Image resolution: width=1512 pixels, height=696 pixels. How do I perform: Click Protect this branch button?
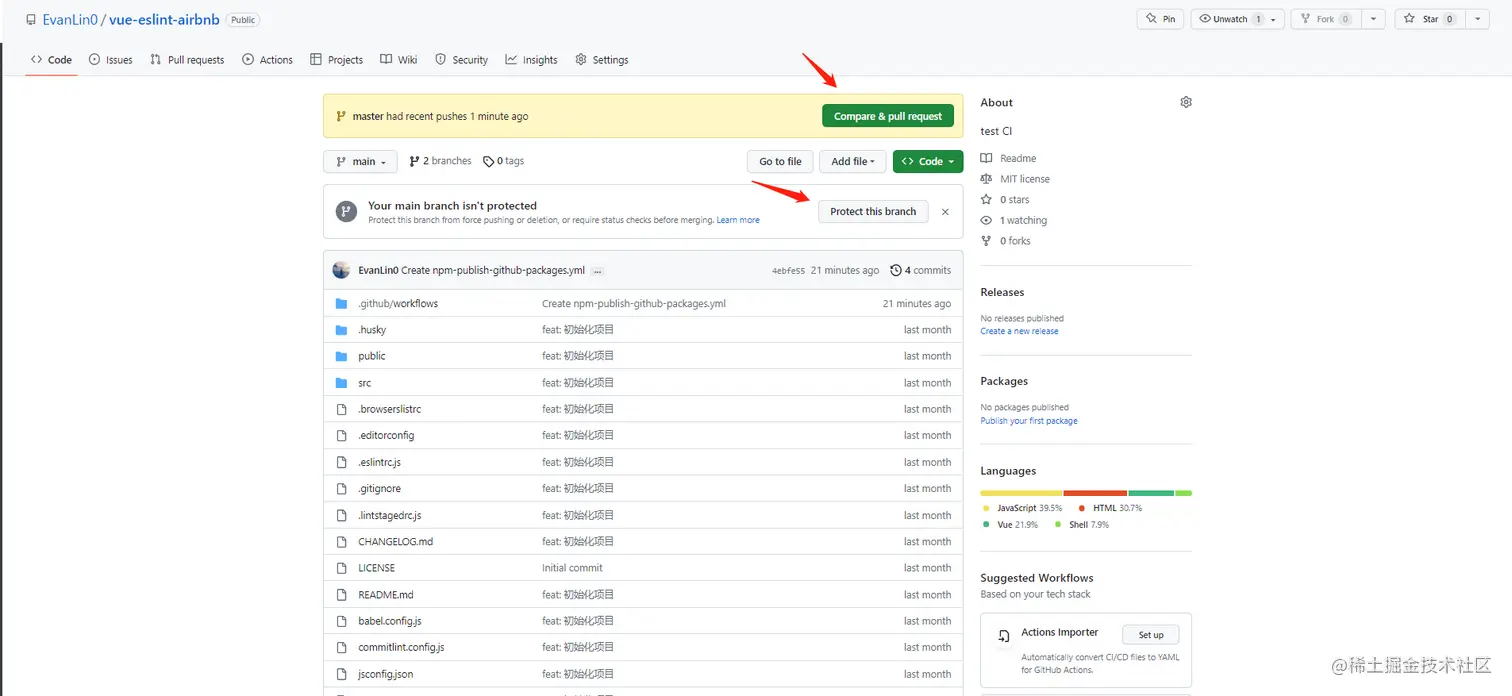873,211
